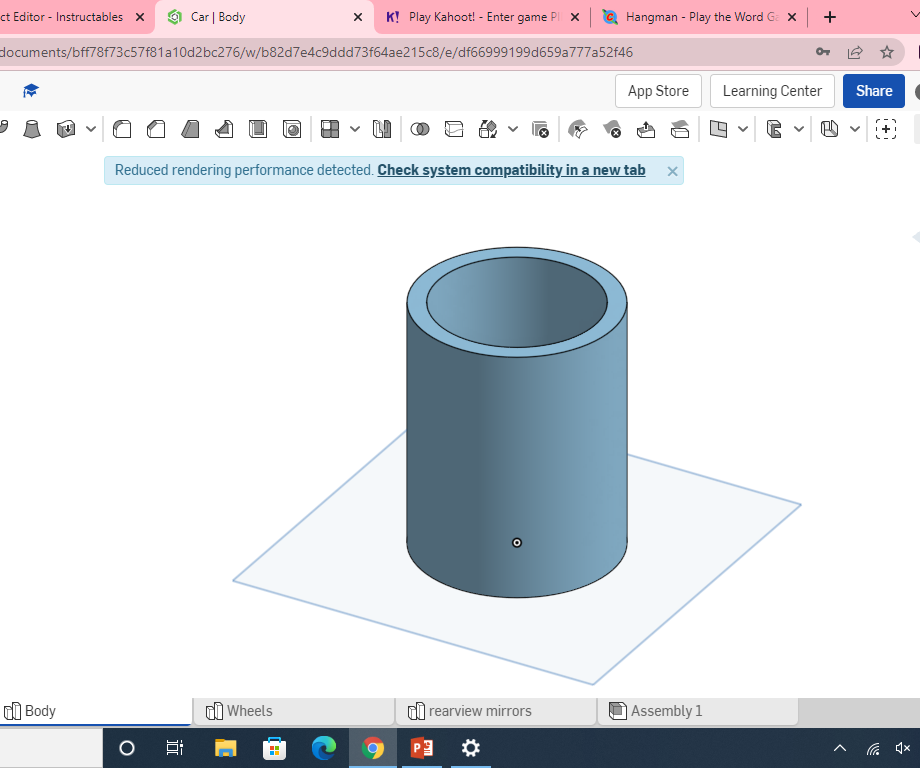Bookmark this page with the star icon
The image size is (920, 768).
(x=887, y=52)
